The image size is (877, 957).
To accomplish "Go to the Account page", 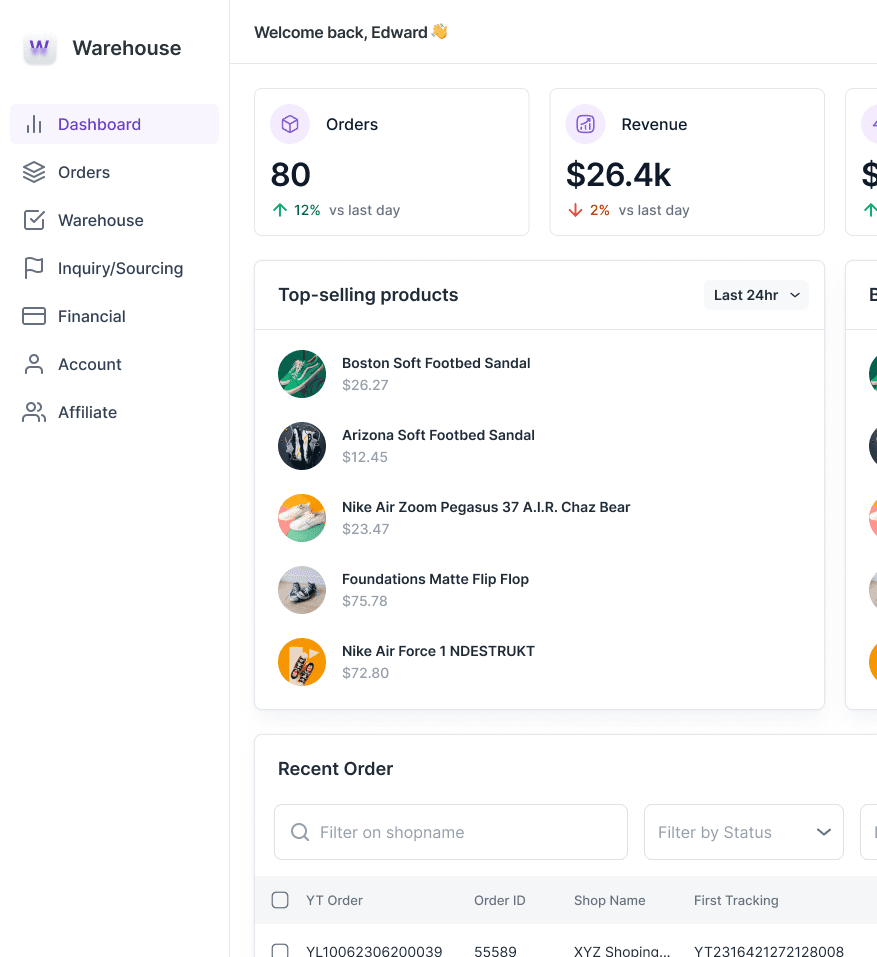I will [115, 364].
